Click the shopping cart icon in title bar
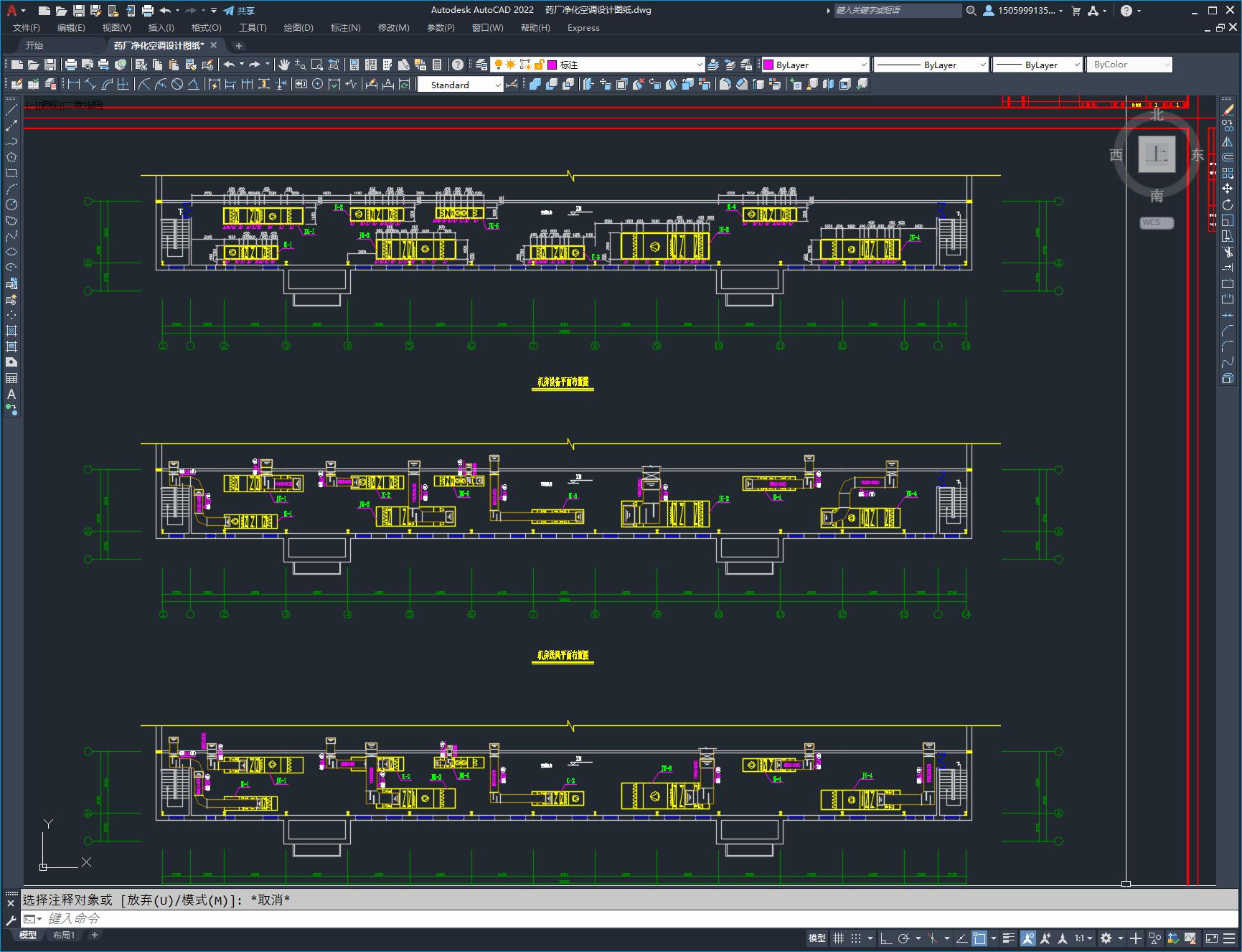 pos(1076,11)
